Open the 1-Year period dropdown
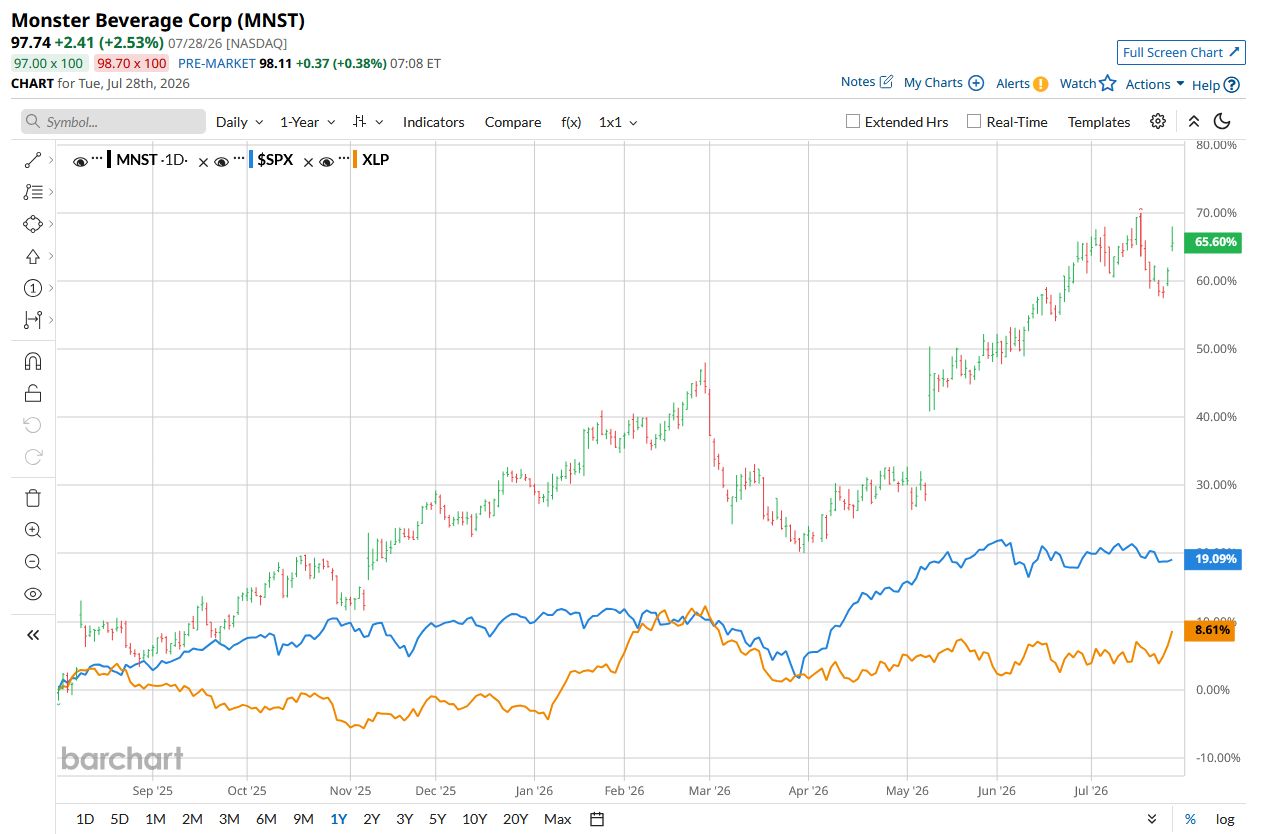Viewport: 1264px width, 834px height. click(x=307, y=122)
